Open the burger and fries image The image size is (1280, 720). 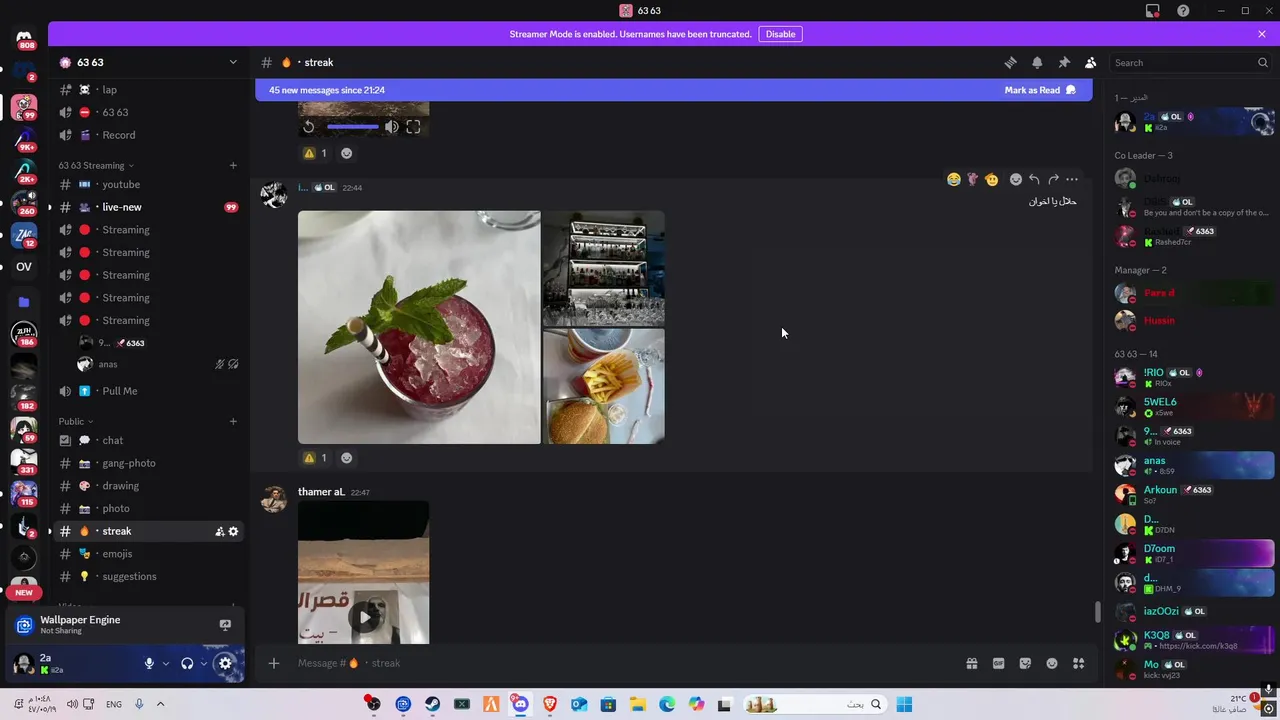click(604, 386)
